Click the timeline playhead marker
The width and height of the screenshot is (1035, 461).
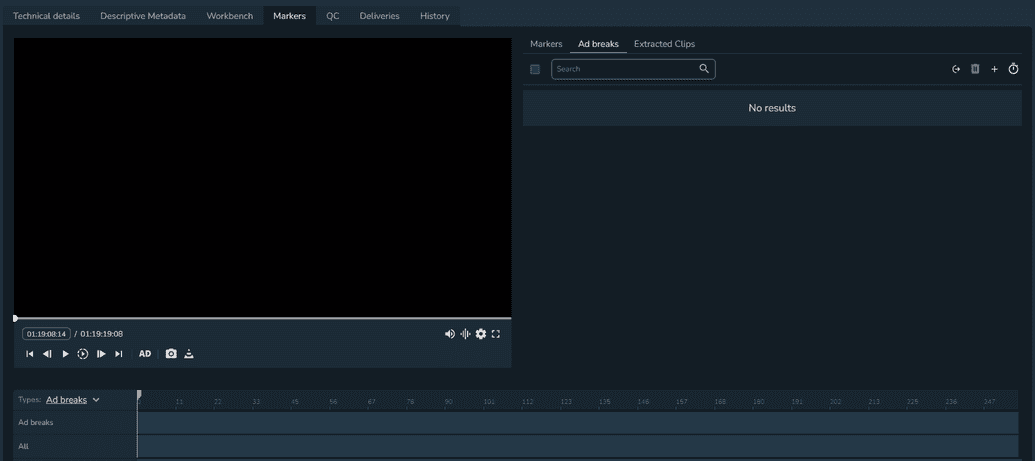[139, 395]
